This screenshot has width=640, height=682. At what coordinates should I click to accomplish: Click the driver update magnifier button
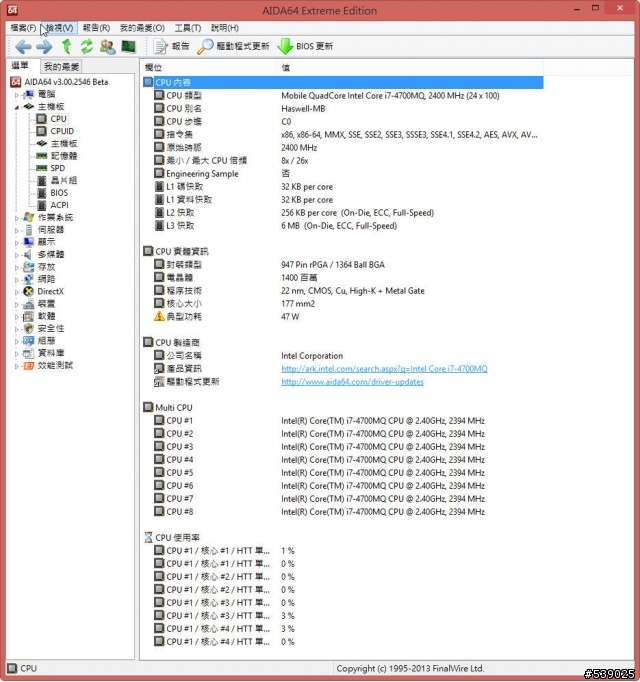tap(233, 47)
